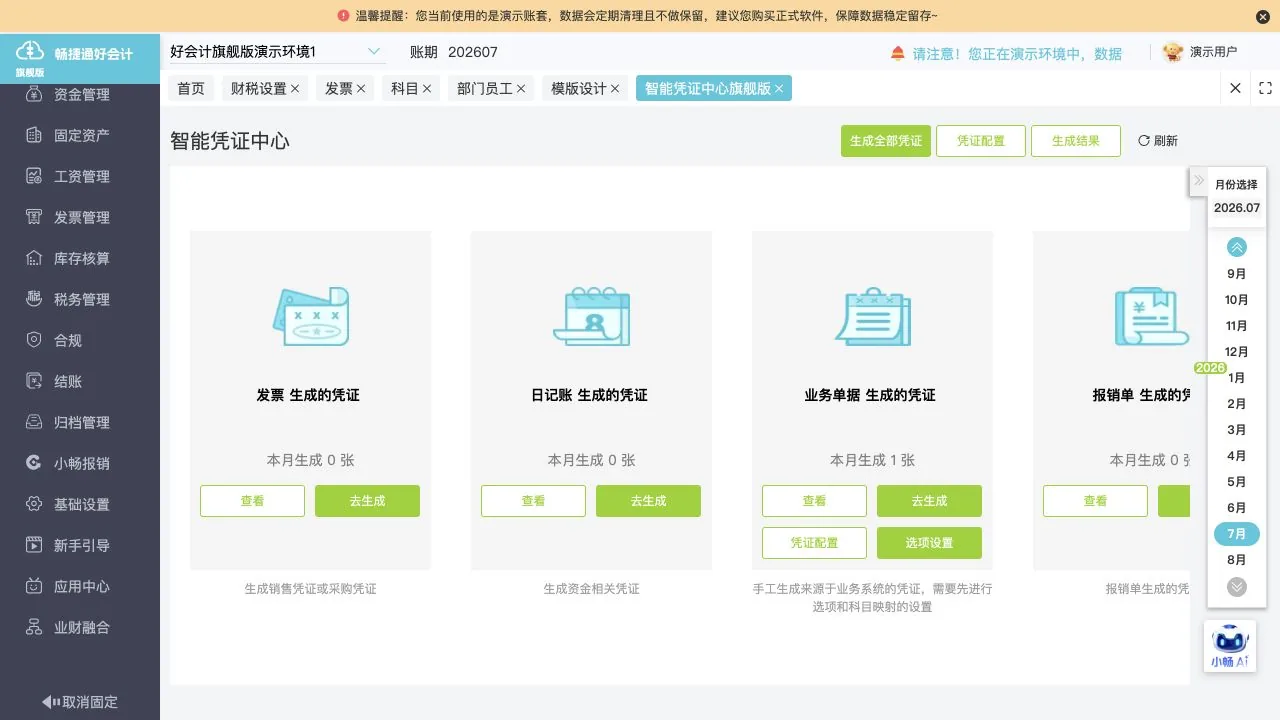Open 合规 shield icon in sidebar
This screenshot has width=1280, height=720.
[x=33, y=340]
